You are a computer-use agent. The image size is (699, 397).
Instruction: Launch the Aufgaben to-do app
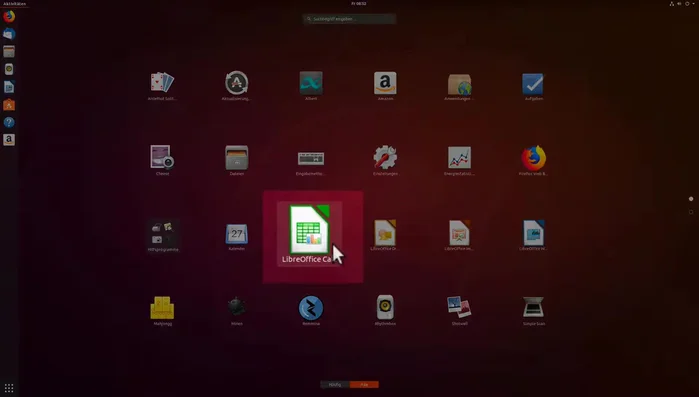click(x=533, y=86)
